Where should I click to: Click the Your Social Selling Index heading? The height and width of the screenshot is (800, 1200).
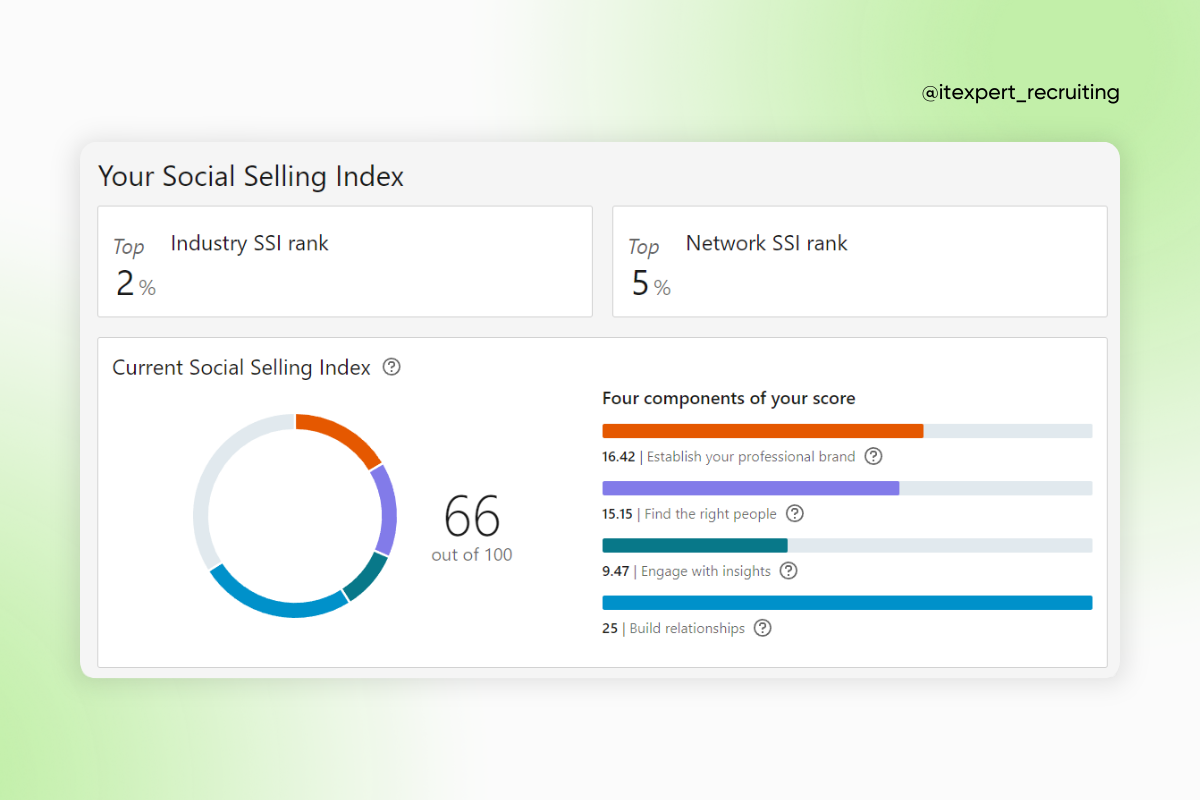[251, 177]
